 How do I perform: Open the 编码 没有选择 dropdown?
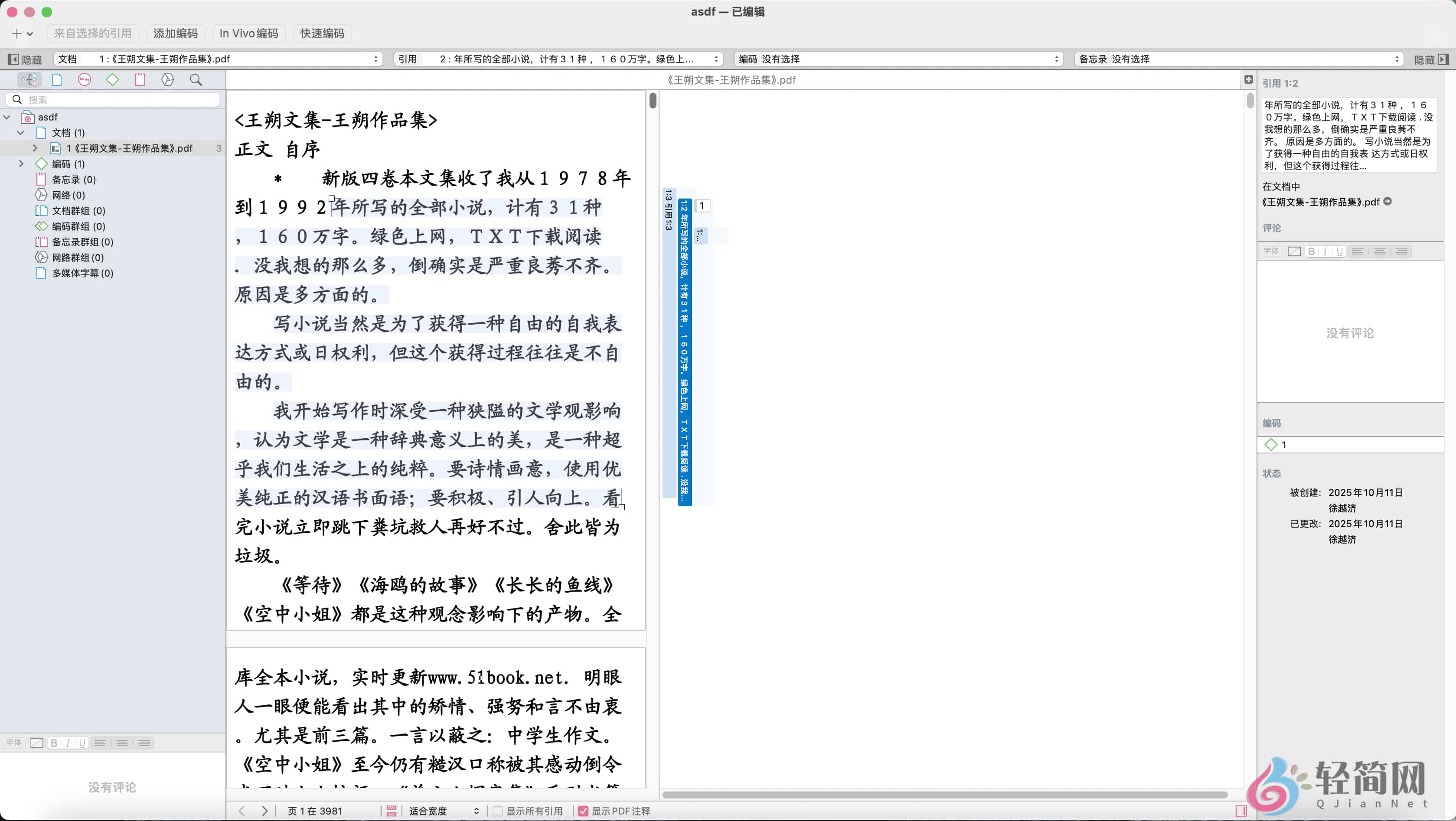pos(898,59)
